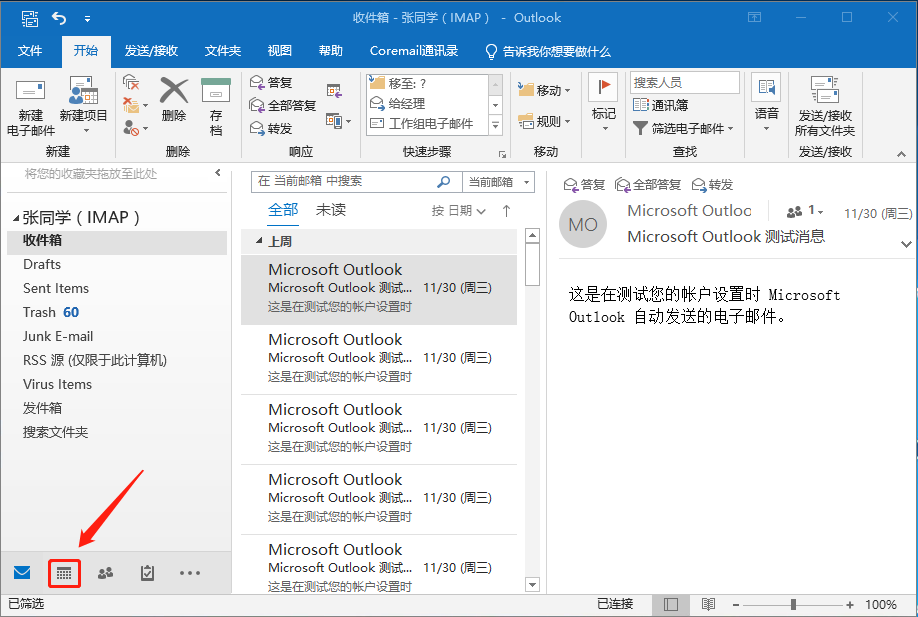Select quick step 移至: ?

pyautogui.click(x=427, y=84)
